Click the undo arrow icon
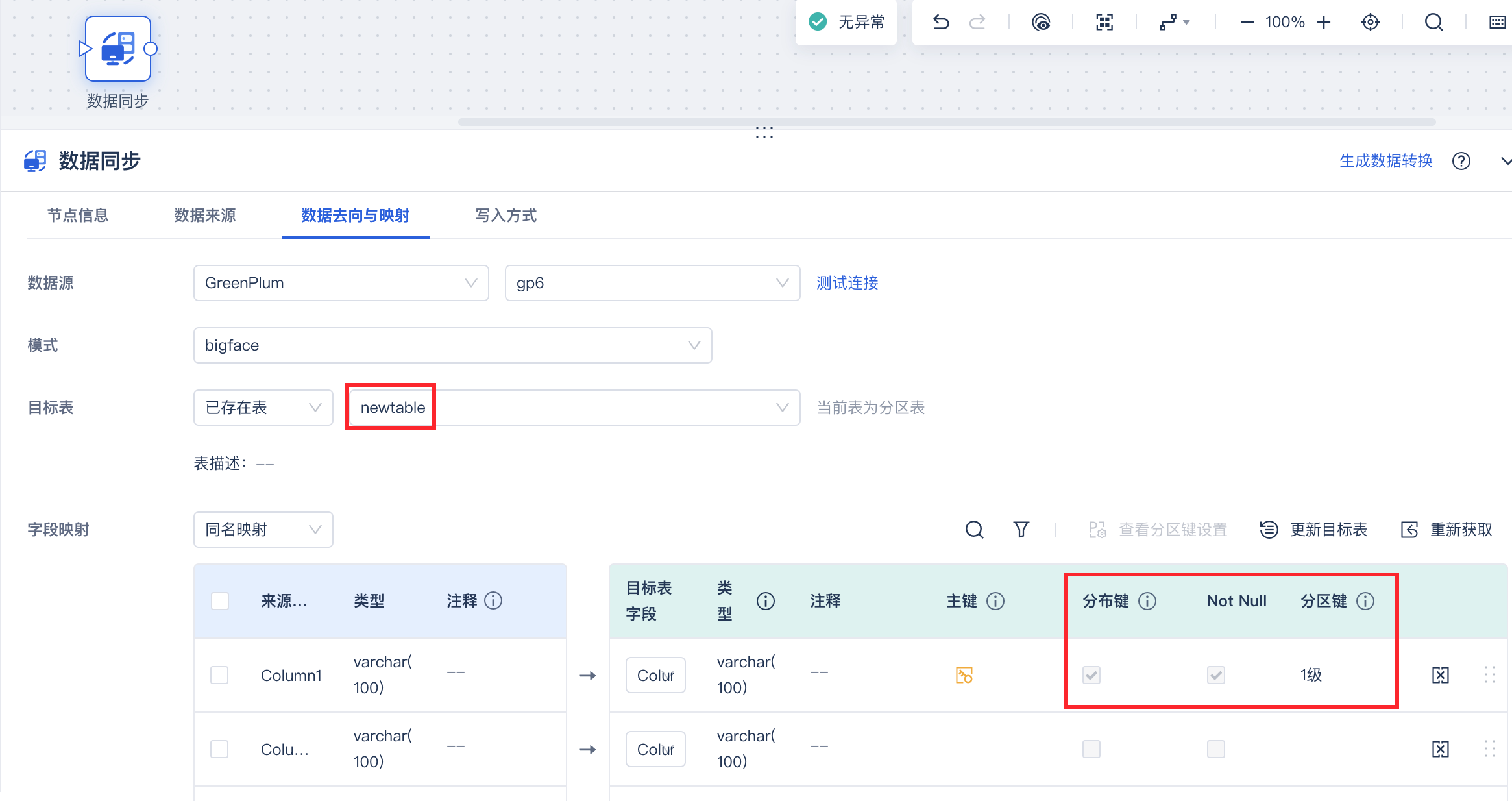 click(x=940, y=23)
